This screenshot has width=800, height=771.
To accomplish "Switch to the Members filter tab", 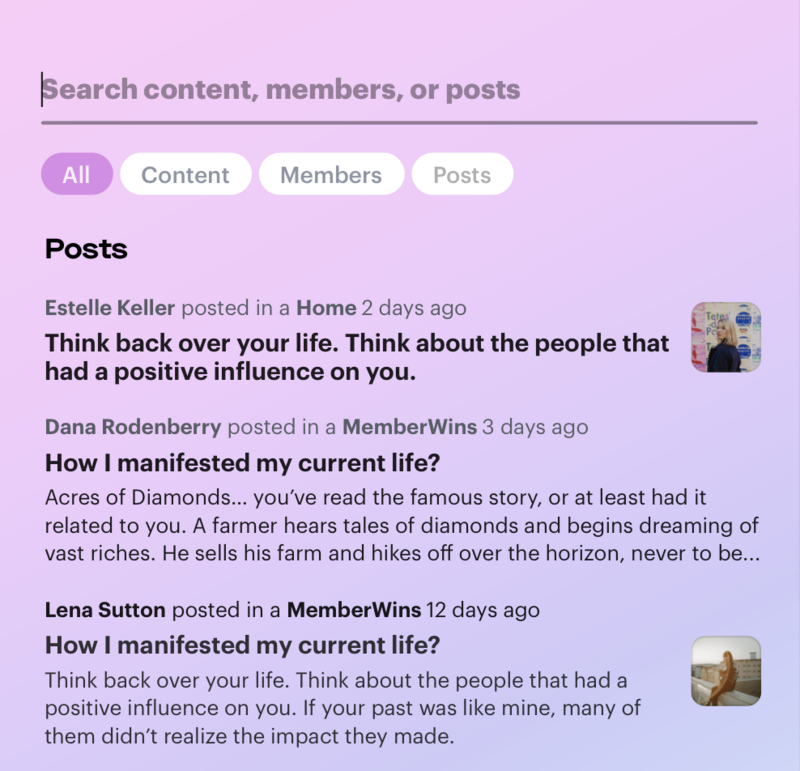I will [331, 174].
